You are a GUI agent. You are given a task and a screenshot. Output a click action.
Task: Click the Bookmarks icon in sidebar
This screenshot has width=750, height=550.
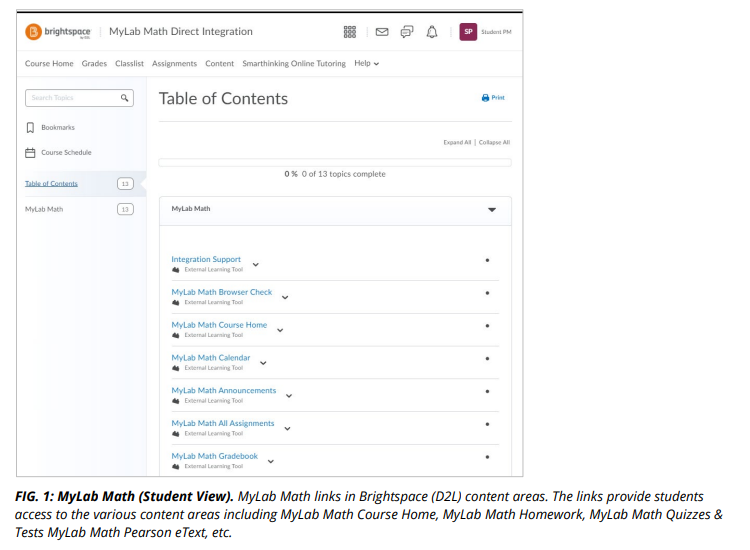coord(30,128)
